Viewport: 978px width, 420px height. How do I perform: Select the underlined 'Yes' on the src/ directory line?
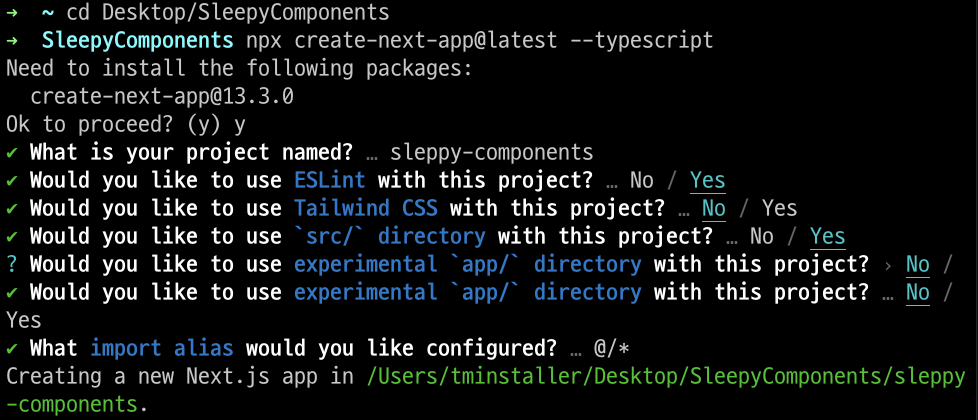(x=828, y=237)
